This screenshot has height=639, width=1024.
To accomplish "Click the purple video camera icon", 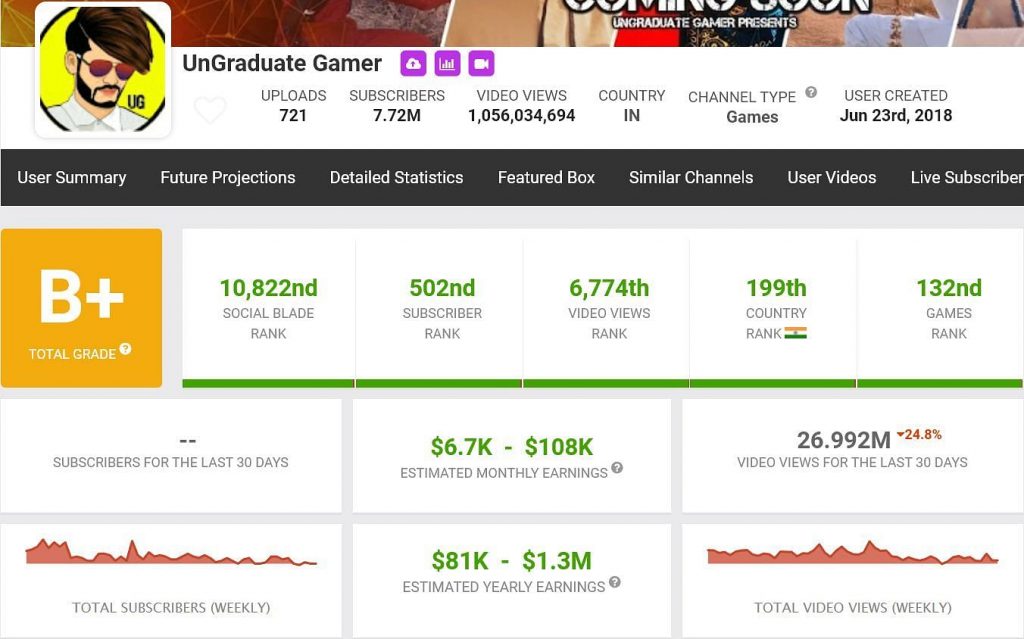I will tap(481, 64).
